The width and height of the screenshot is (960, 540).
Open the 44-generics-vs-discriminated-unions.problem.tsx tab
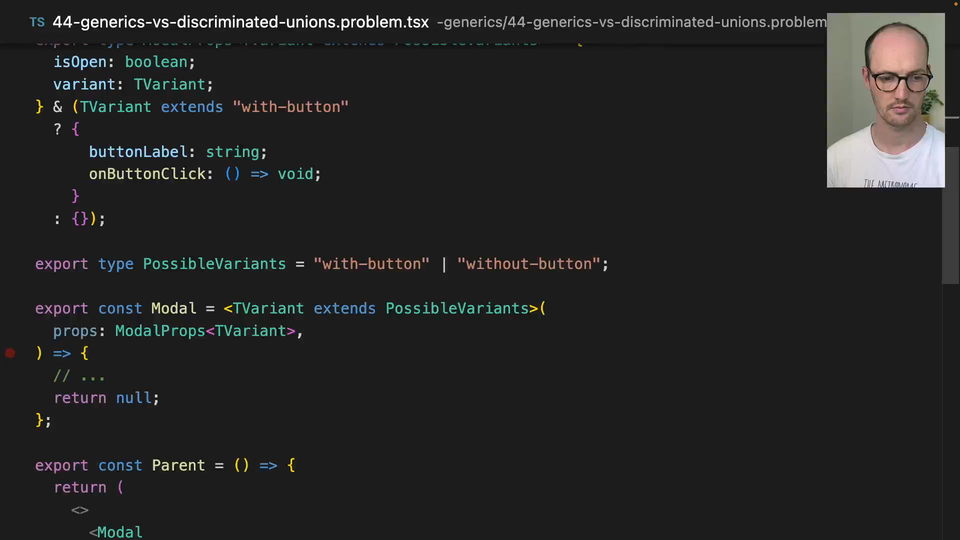click(240, 22)
